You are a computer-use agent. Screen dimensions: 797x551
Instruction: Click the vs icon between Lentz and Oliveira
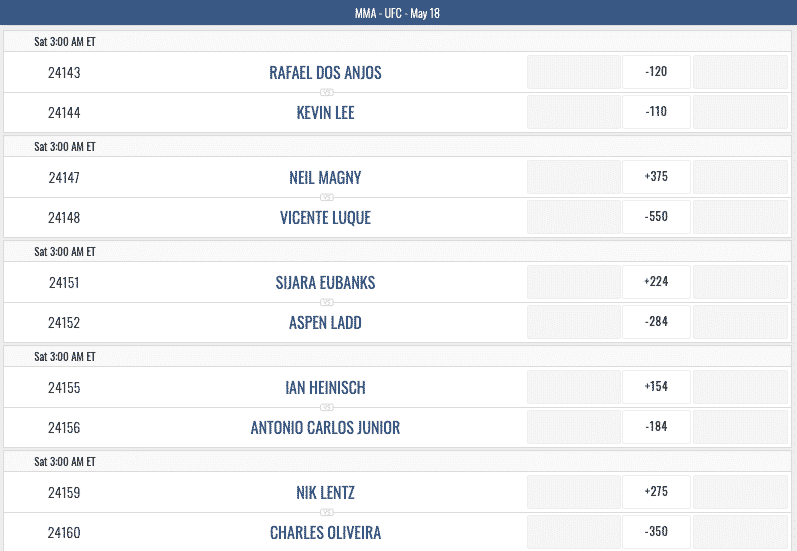[x=327, y=512]
